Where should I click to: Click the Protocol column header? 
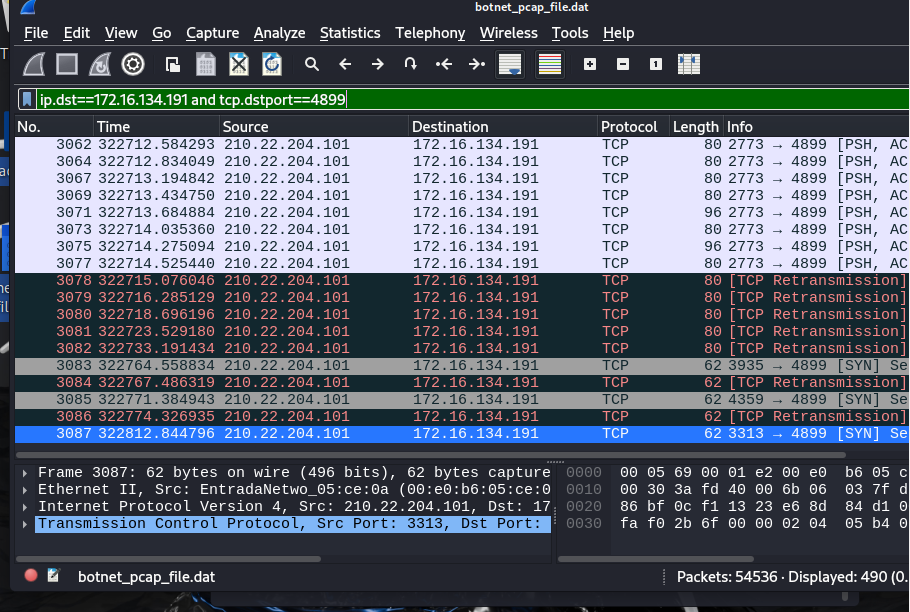click(x=628, y=127)
